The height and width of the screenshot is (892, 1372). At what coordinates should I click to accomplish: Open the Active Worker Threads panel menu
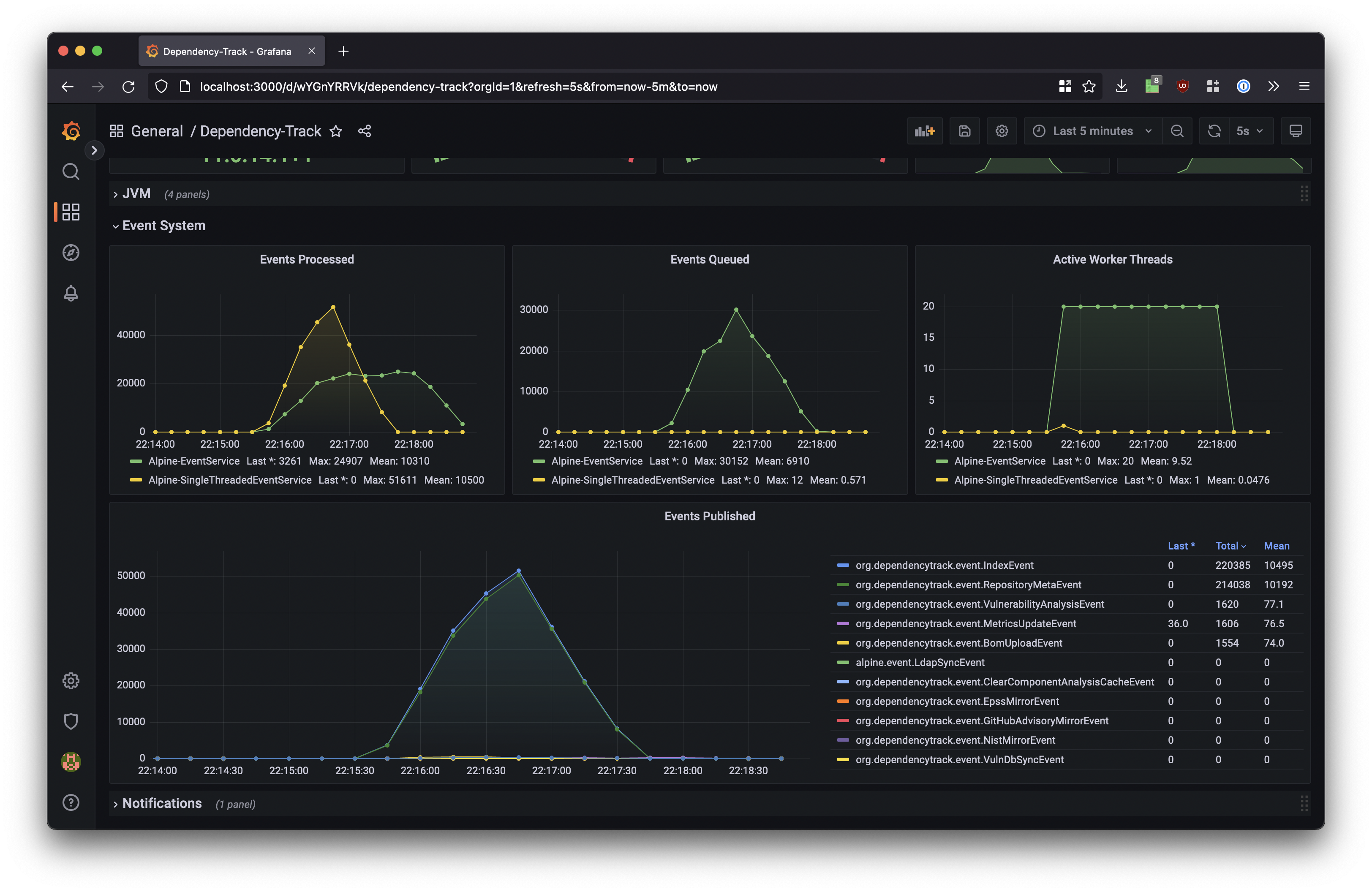click(1113, 260)
